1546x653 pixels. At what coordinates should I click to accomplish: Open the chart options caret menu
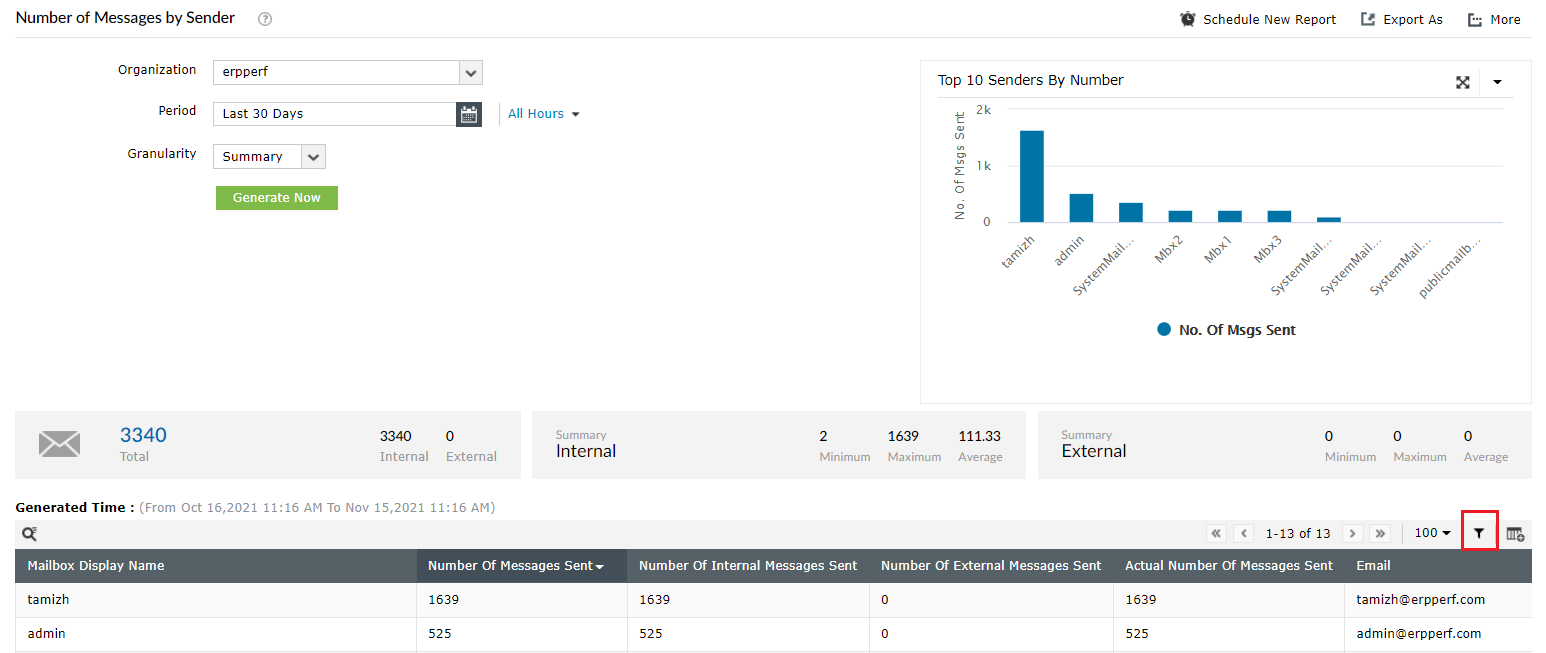point(1497,82)
